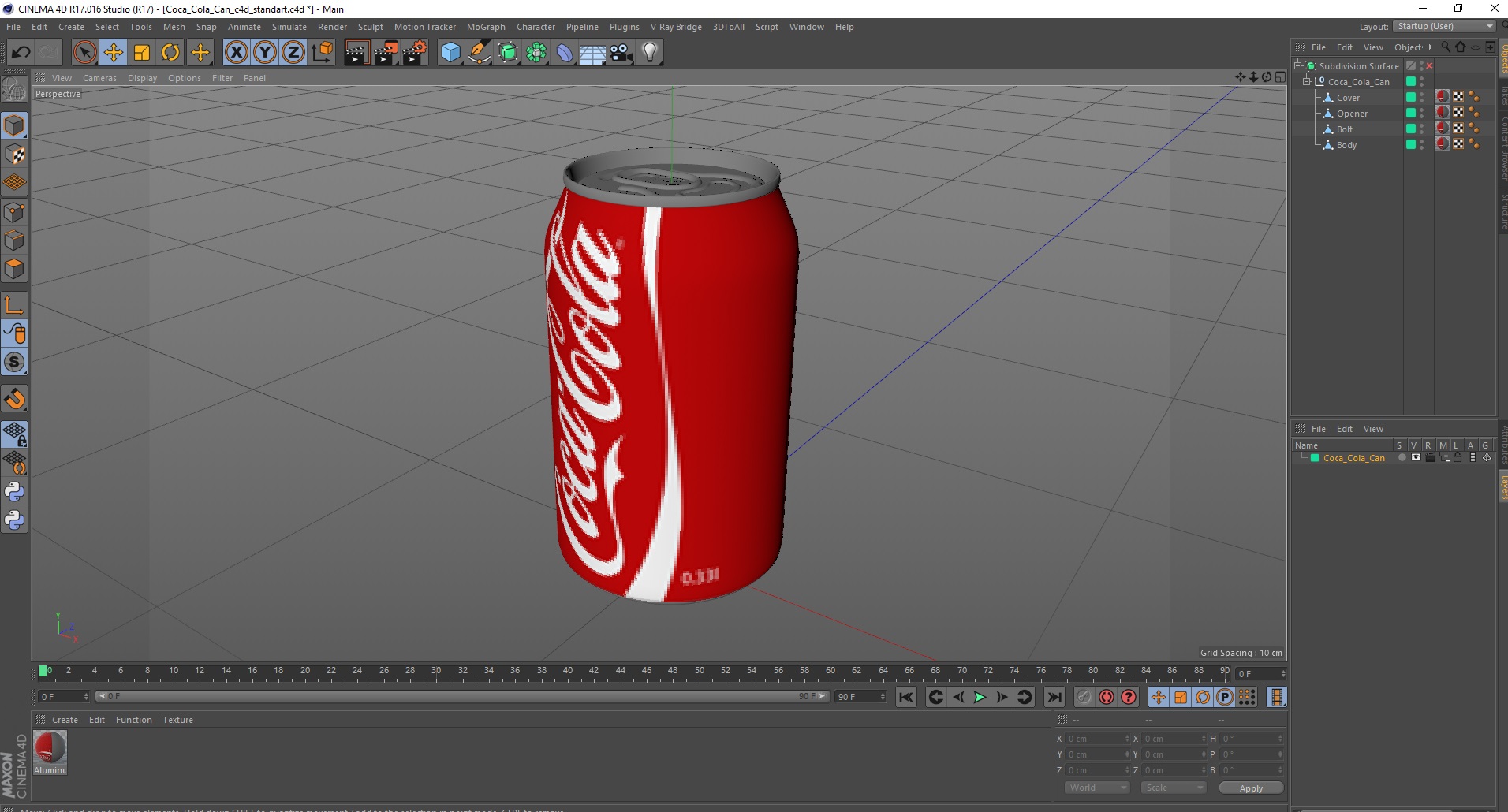The height and width of the screenshot is (812, 1508).
Task: Play the animation forward
Action: (x=980, y=697)
